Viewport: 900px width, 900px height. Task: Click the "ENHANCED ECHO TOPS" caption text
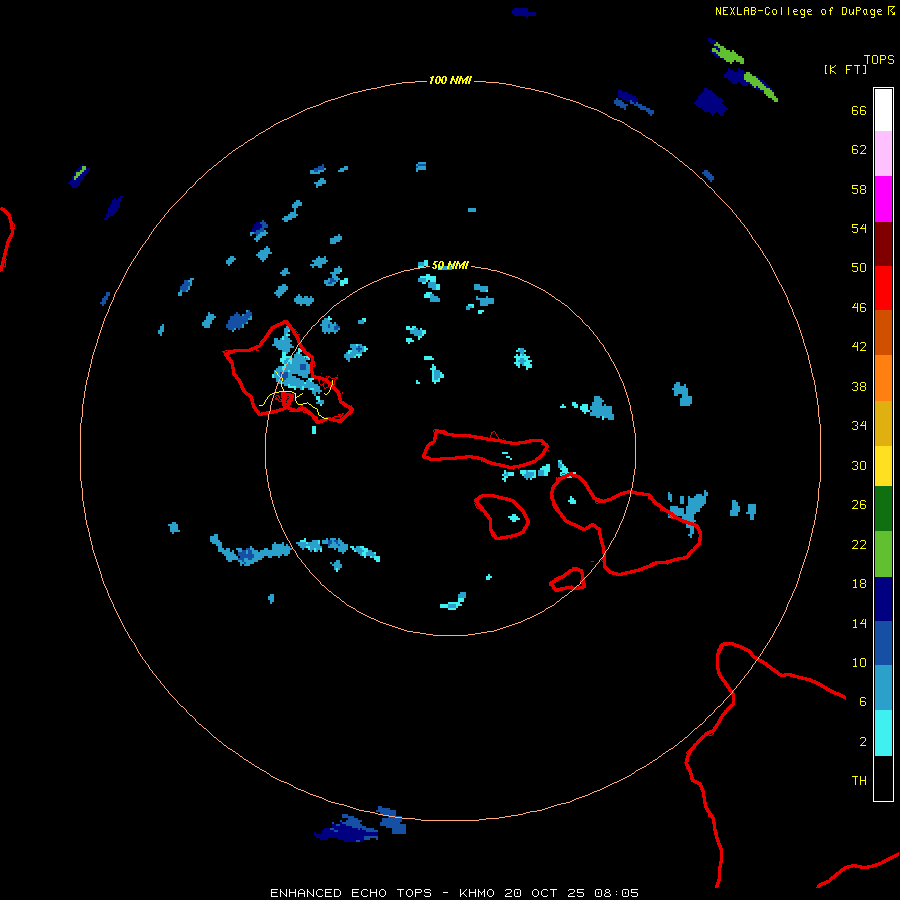point(351,893)
